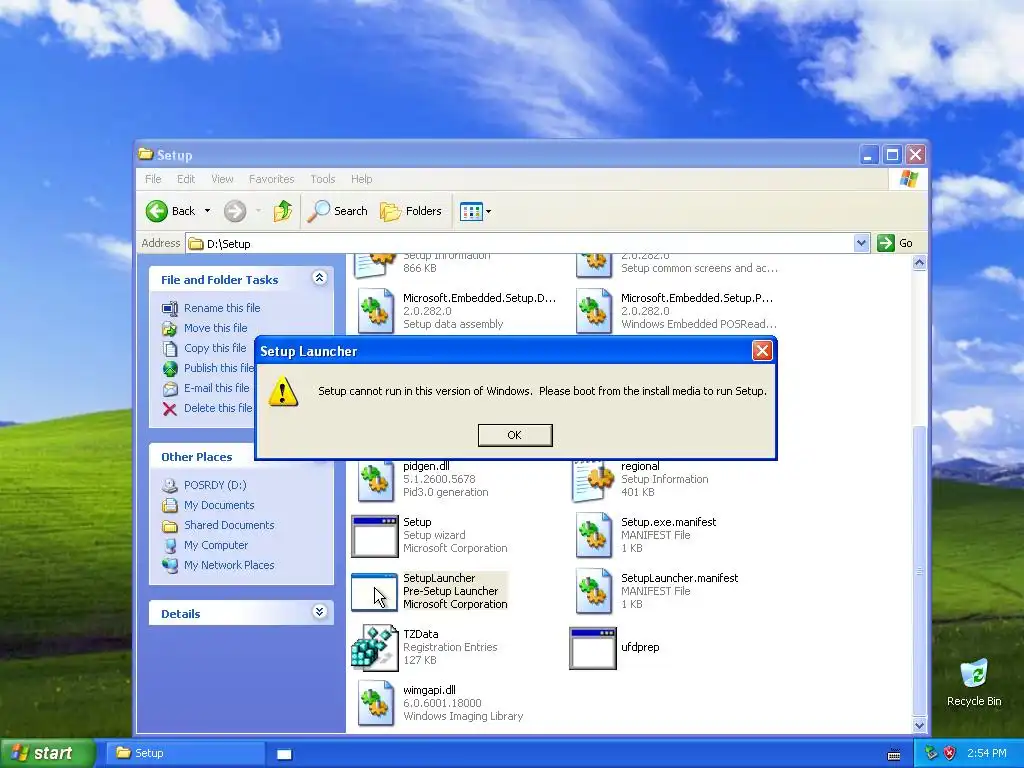1024x768 pixels.
Task: Toggle the Folders pane
Action: pyautogui.click(x=411, y=211)
